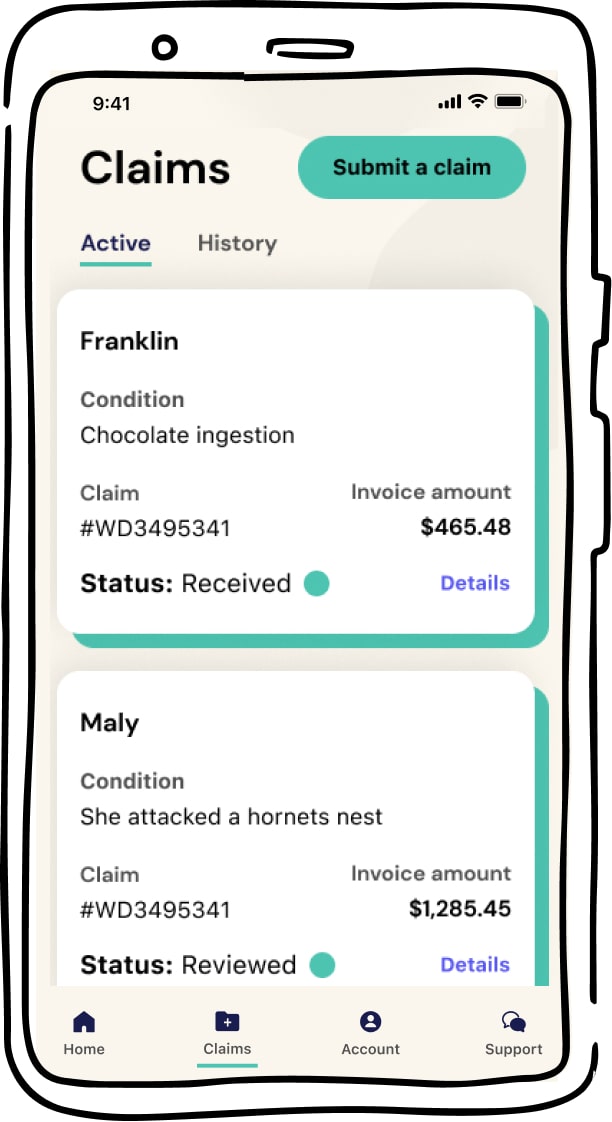
Task: Tap the cellular signal bars icon
Action: (x=450, y=102)
